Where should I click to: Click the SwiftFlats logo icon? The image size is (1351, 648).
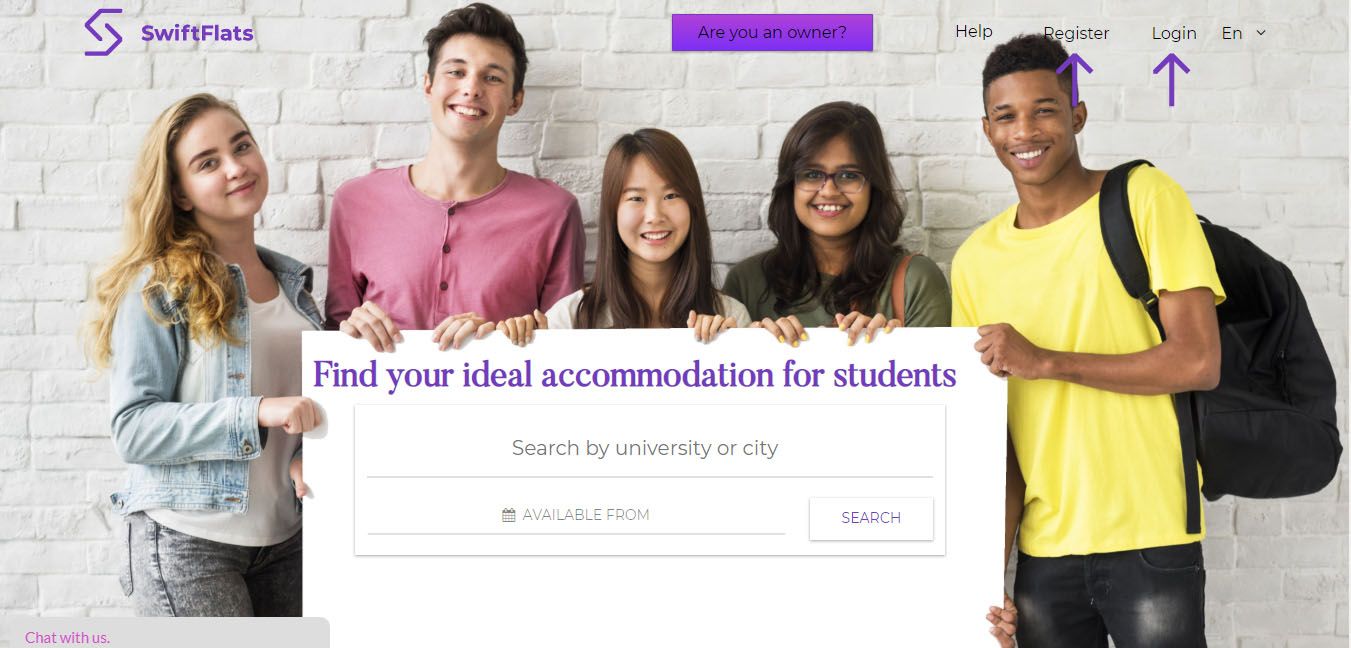[104, 32]
